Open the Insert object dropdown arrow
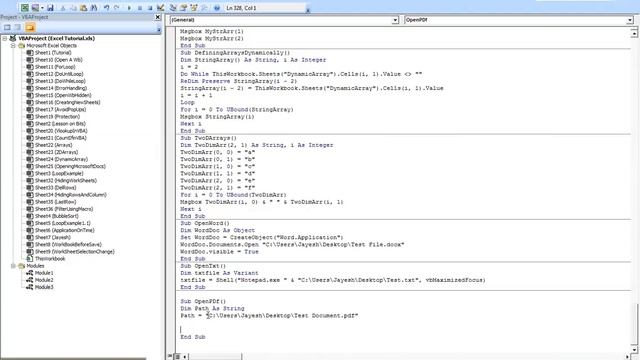Screen dimensions: 640x360 42,8
